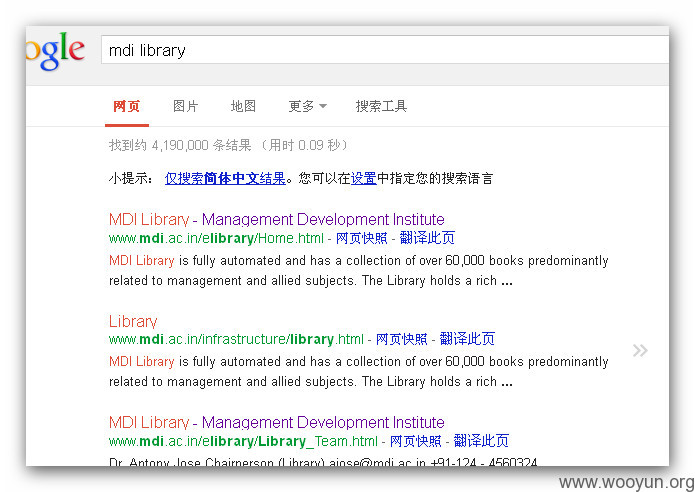Viewport: 695px width, 492px height.
Task: Click the Google logo
Action: tap(55, 51)
